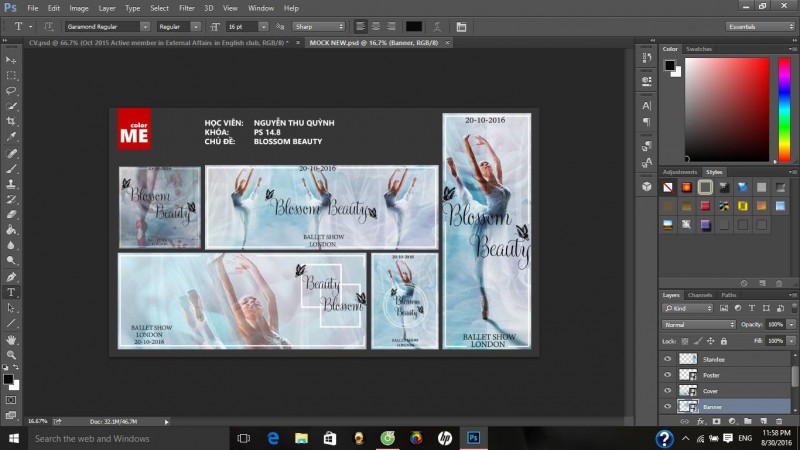Hide the Cover layer
The image size is (800, 450).
click(667, 391)
